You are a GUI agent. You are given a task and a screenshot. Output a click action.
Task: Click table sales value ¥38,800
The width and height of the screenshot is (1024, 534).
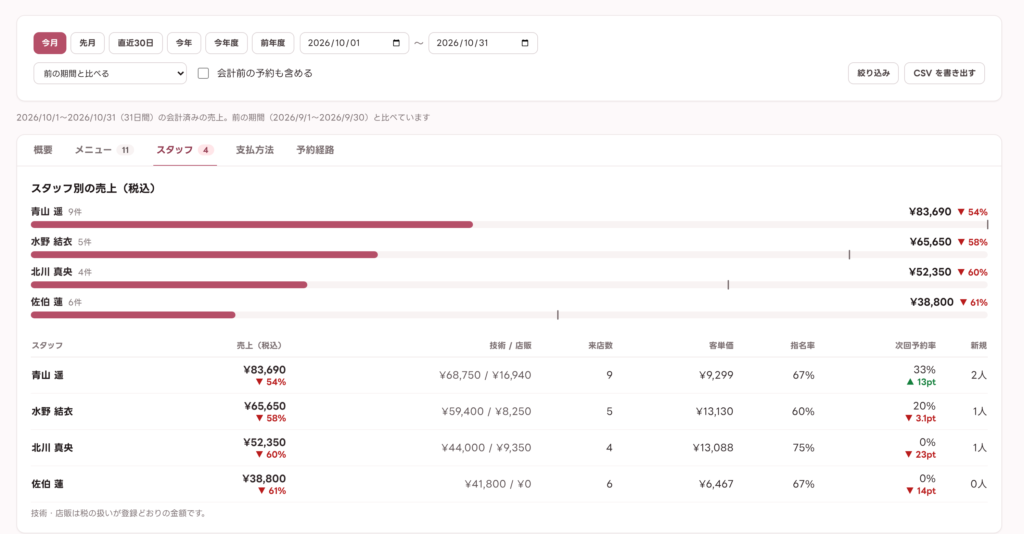(264, 479)
